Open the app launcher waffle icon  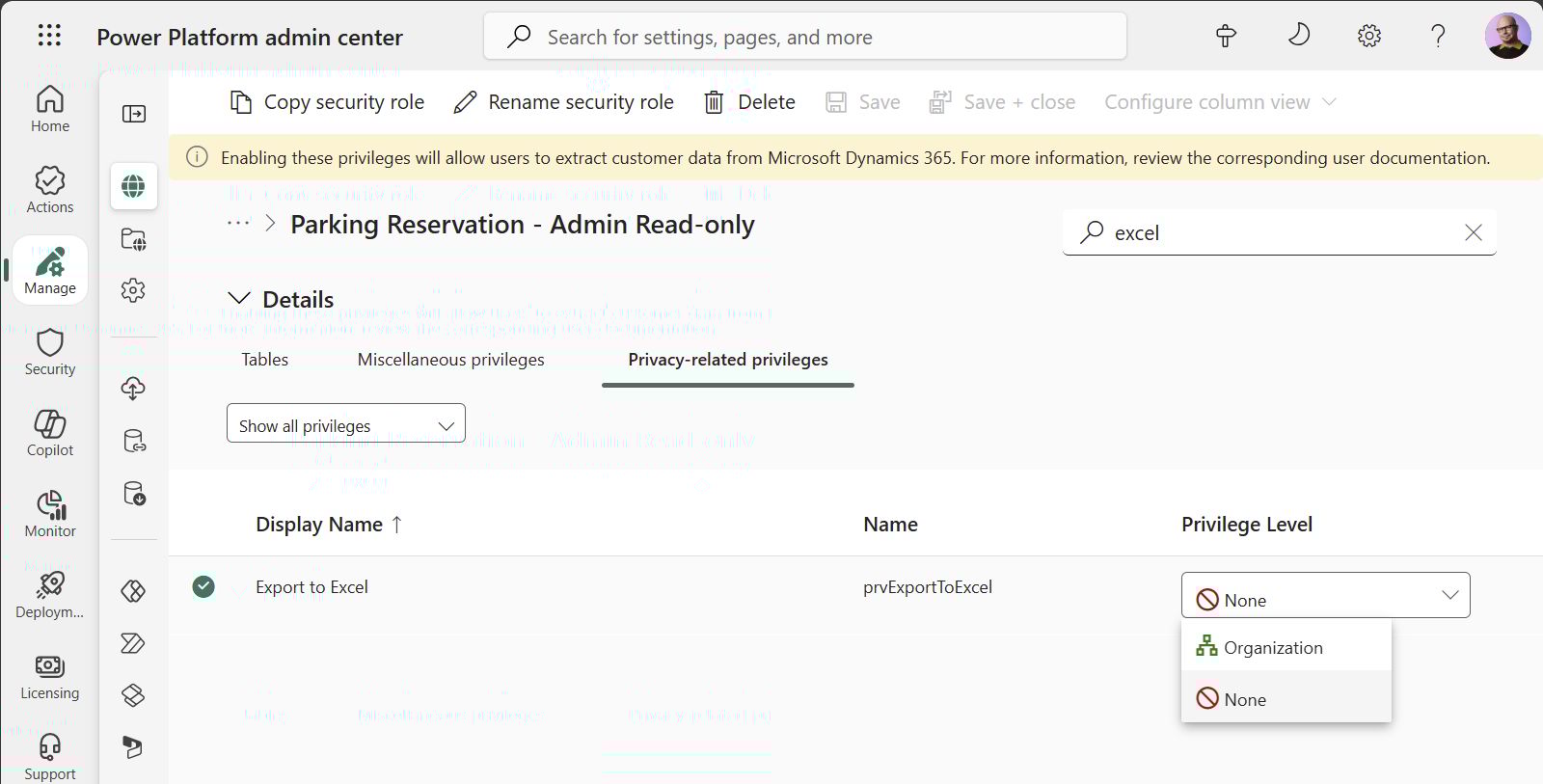click(x=49, y=37)
